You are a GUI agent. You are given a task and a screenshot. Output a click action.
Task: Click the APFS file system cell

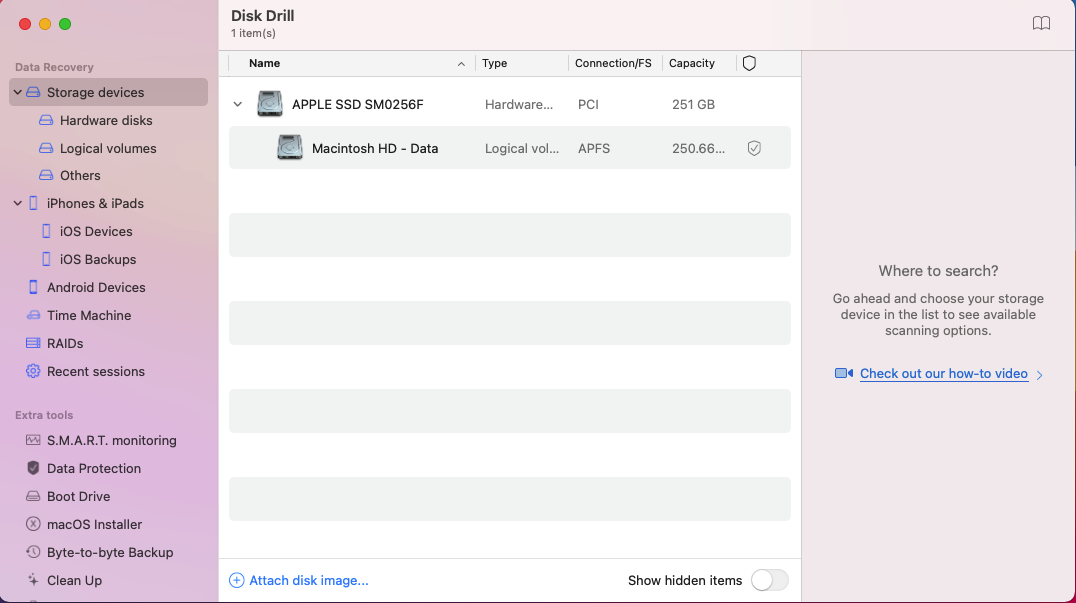coord(594,148)
